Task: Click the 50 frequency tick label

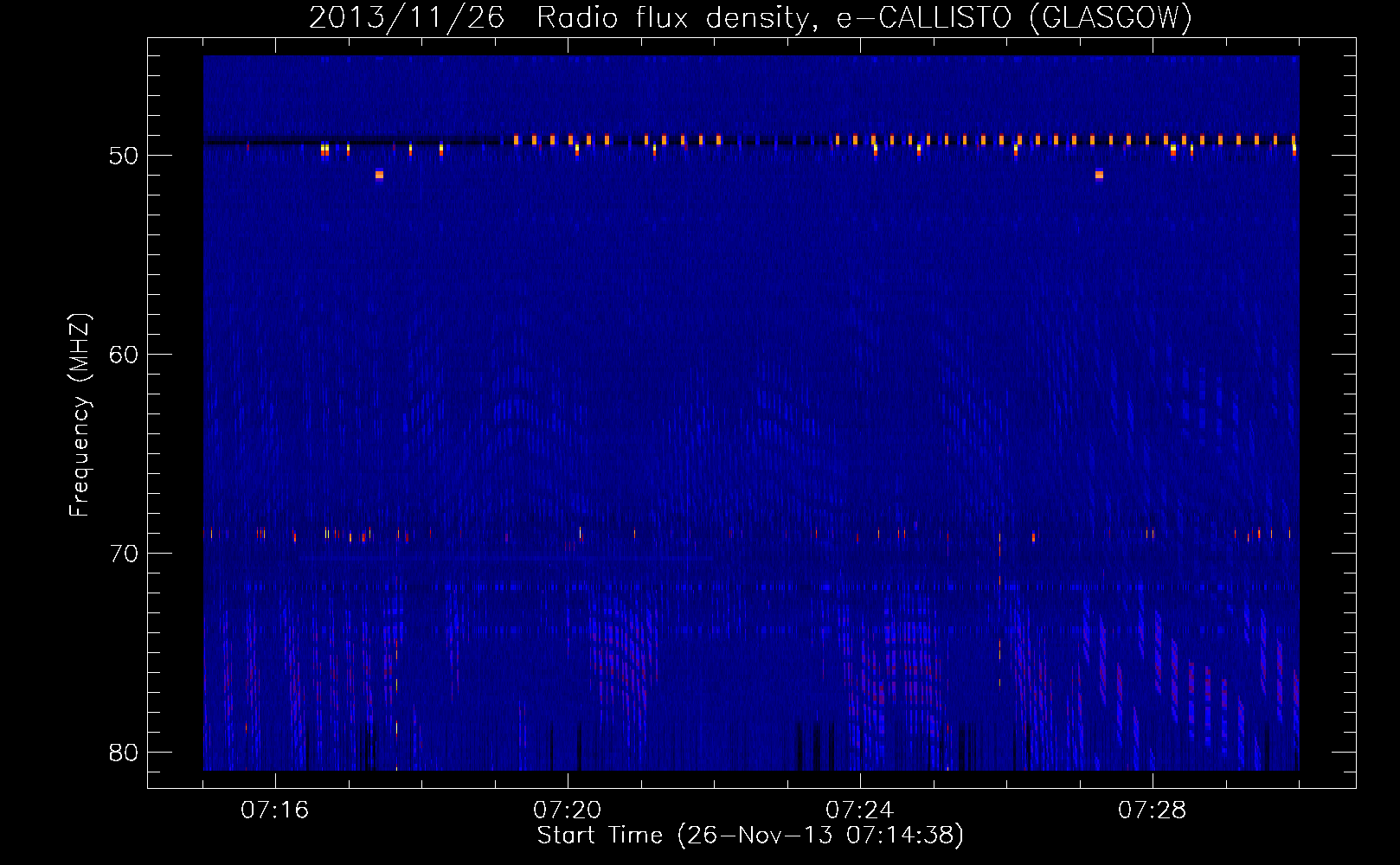Action: coord(124,156)
